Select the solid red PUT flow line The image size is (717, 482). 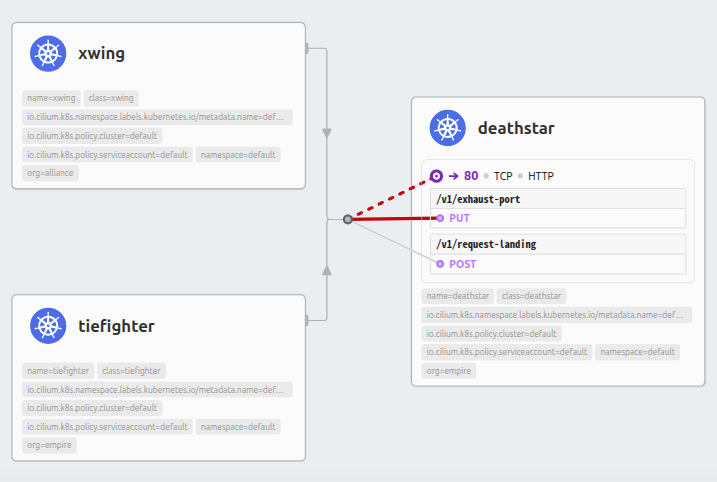pyautogui.click(x=394, y=219)
